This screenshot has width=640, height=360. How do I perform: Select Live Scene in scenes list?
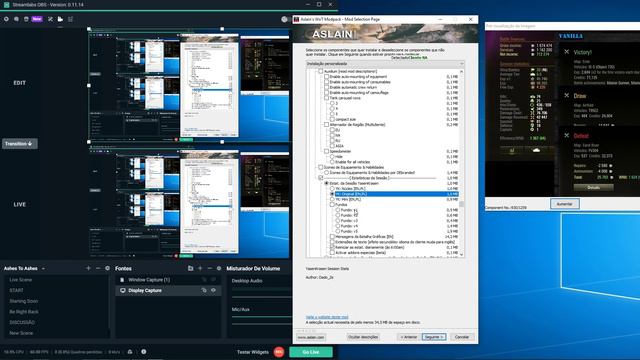tap(21, 280)
